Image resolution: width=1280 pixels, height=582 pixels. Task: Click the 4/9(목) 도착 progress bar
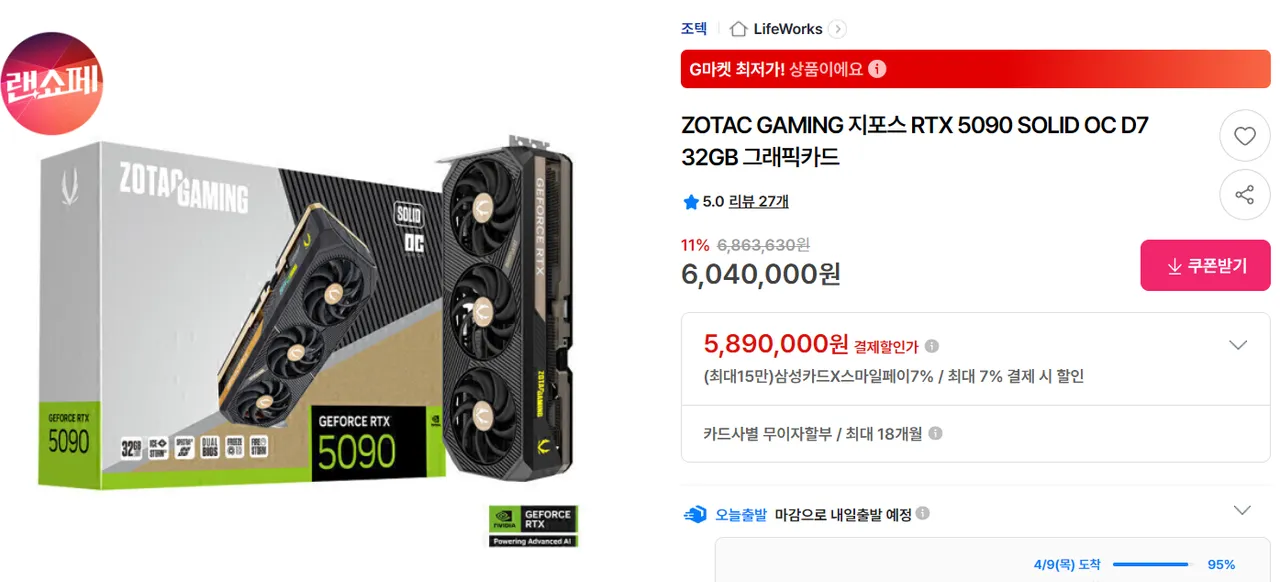[1152, 564]
